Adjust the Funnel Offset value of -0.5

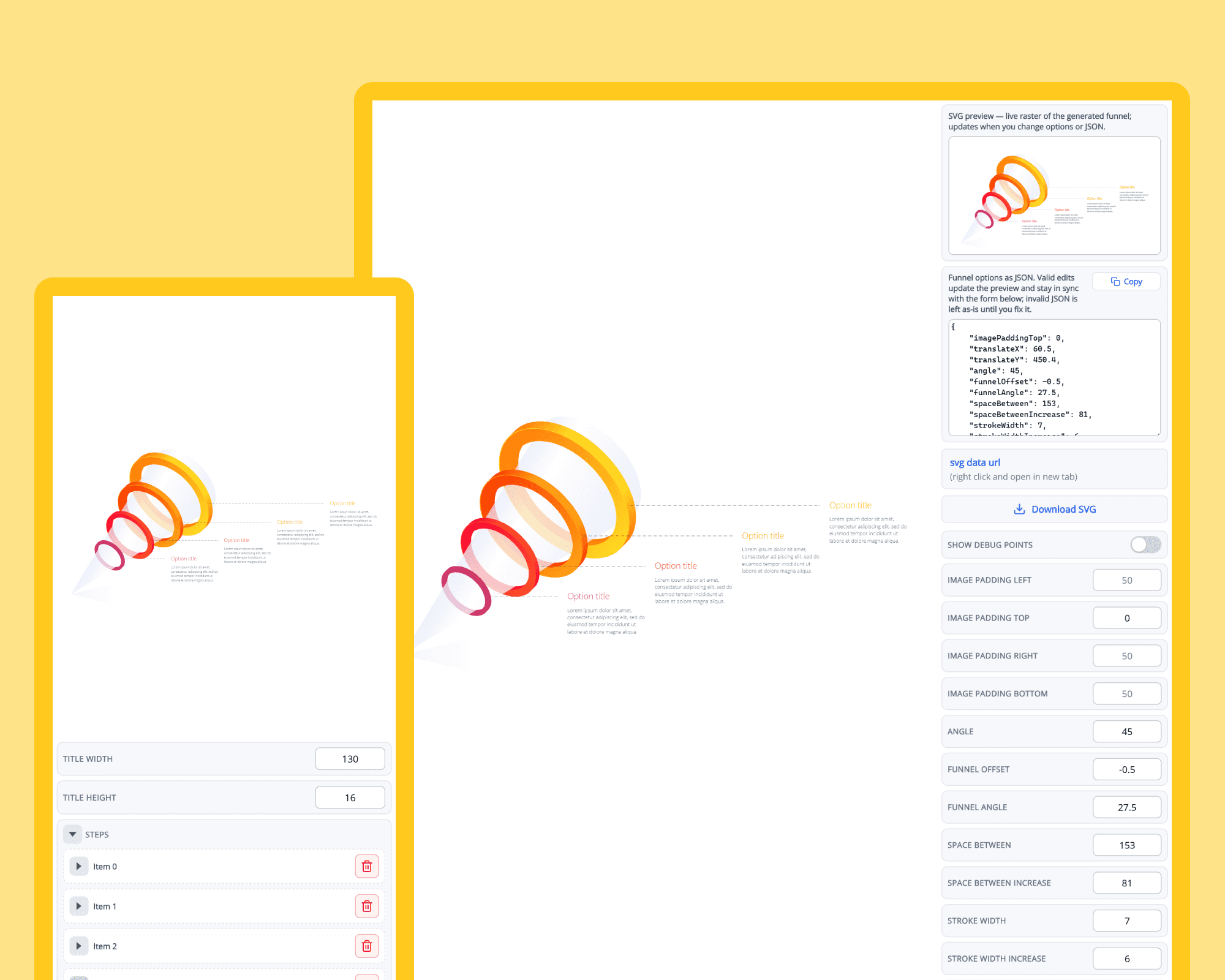(1127, 769)
